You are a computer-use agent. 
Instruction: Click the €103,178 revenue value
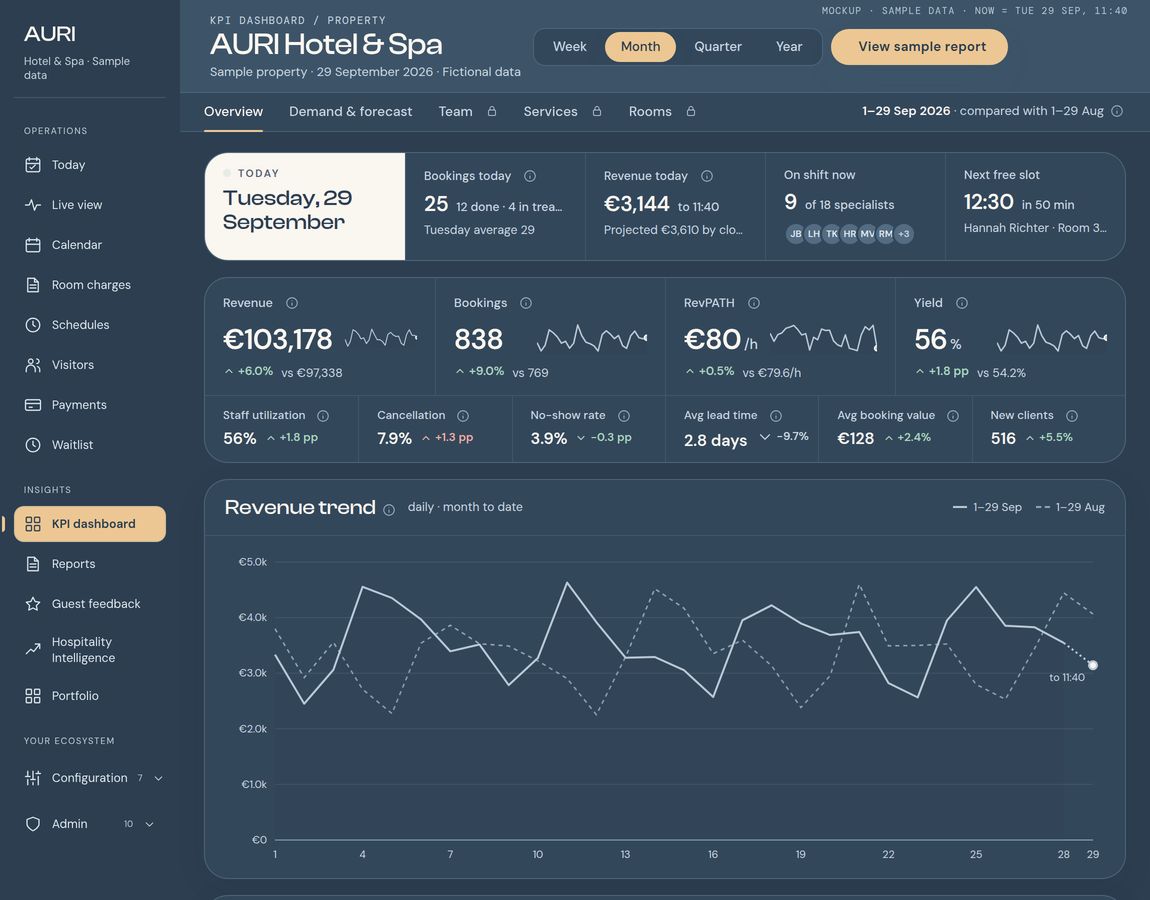[x=277, y=340]
